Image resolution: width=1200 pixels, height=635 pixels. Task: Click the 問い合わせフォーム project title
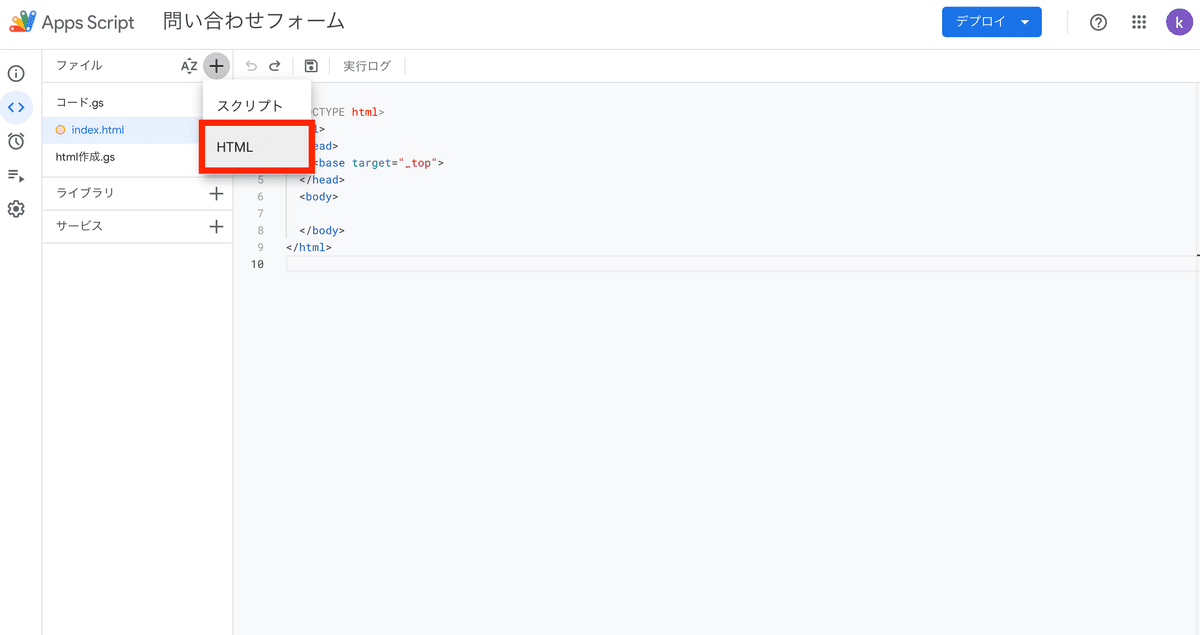coord(254,22)
